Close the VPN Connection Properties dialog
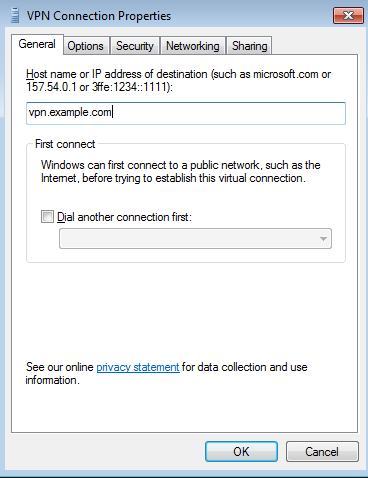Screen dimensions: 368x478 click(348, 16)
